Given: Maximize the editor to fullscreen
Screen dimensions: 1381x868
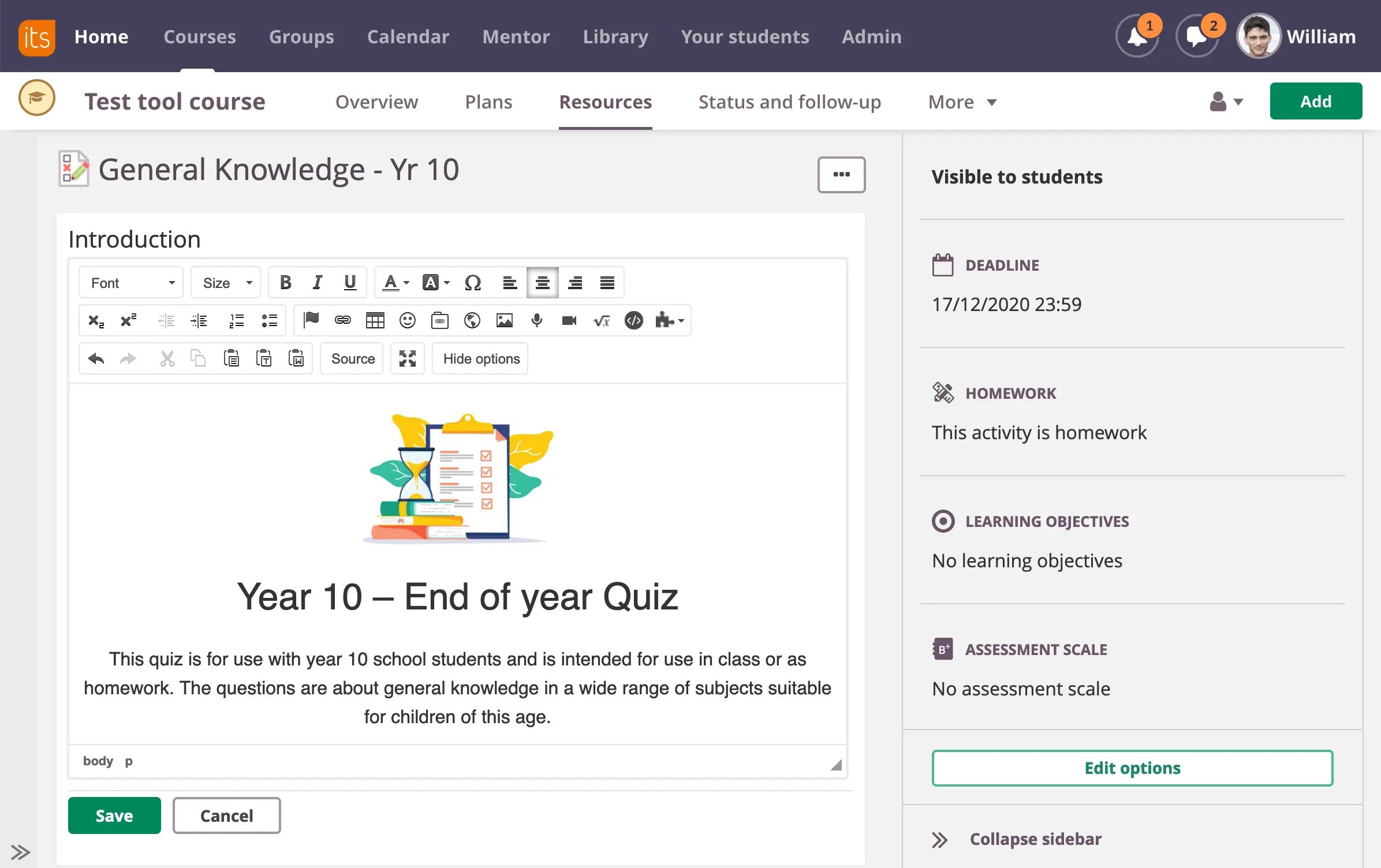Looking at the screenshot, I should (x=408, y=358).
